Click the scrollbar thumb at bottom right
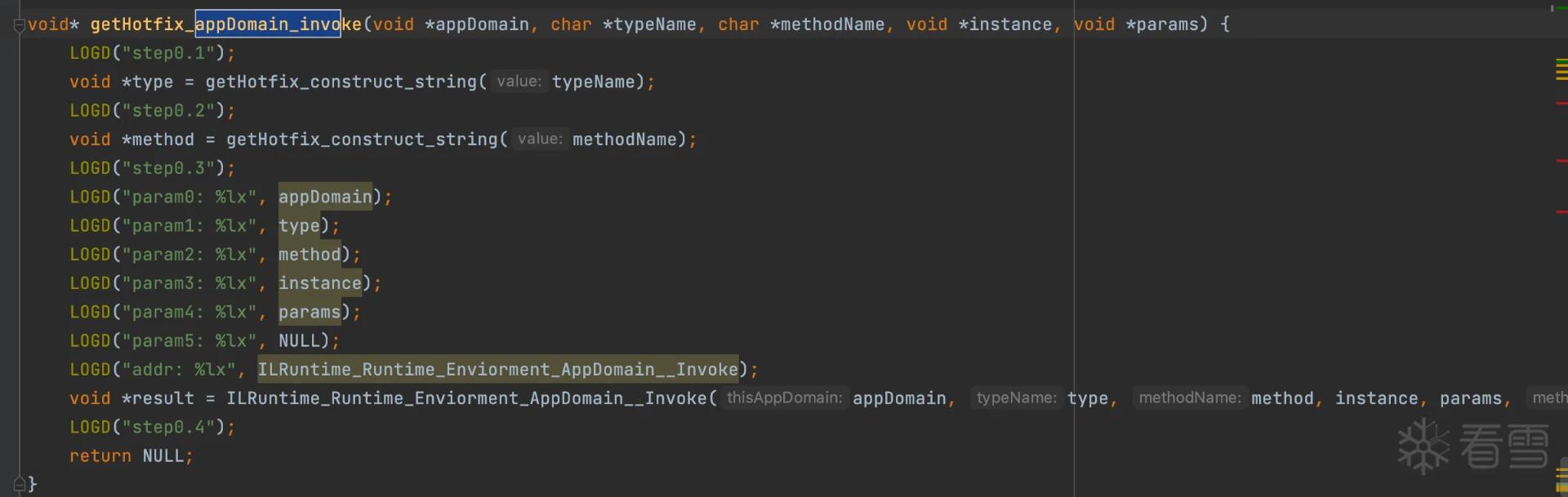 click(1563, 478)
